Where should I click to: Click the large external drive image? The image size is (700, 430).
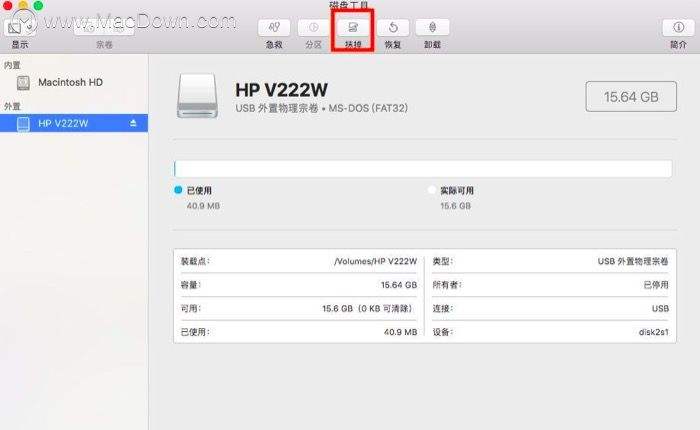click(x=197, y=96)
